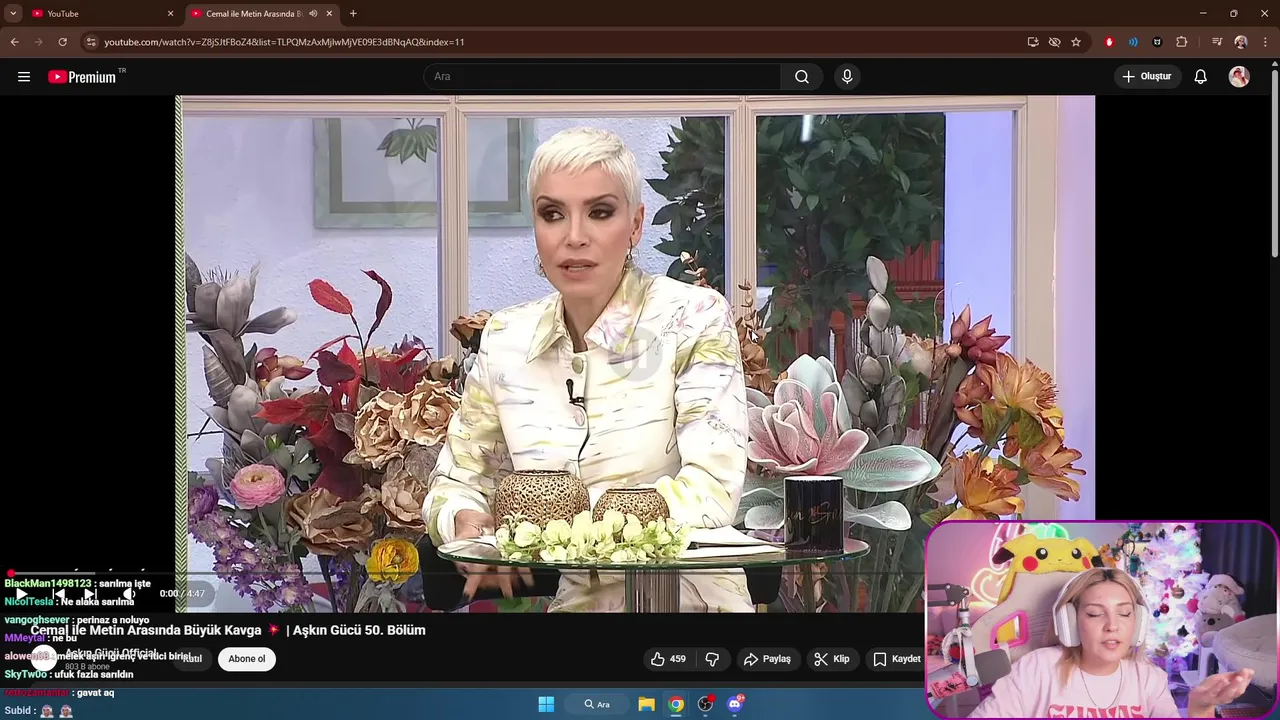This screenshot has width=1280, height=720.
Task: Bookmark this page with star icon
Action: point(1076,42)
